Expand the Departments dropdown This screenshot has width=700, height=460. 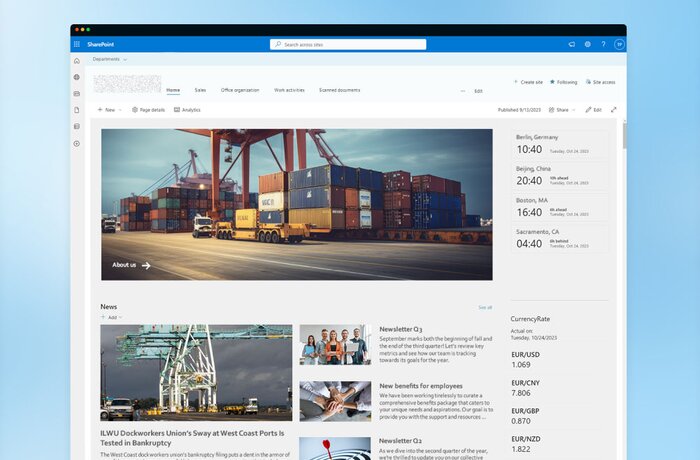[x=109, y=59]
